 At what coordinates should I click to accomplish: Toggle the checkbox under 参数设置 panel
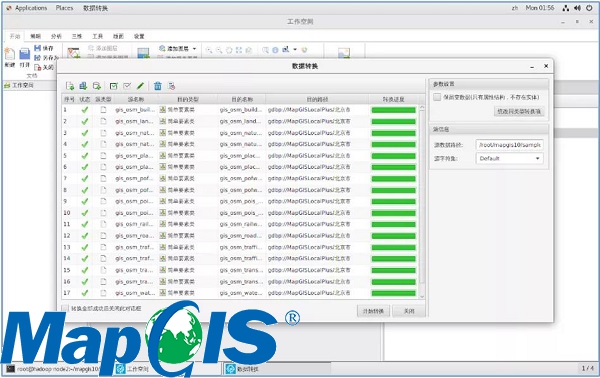point(437,97)
